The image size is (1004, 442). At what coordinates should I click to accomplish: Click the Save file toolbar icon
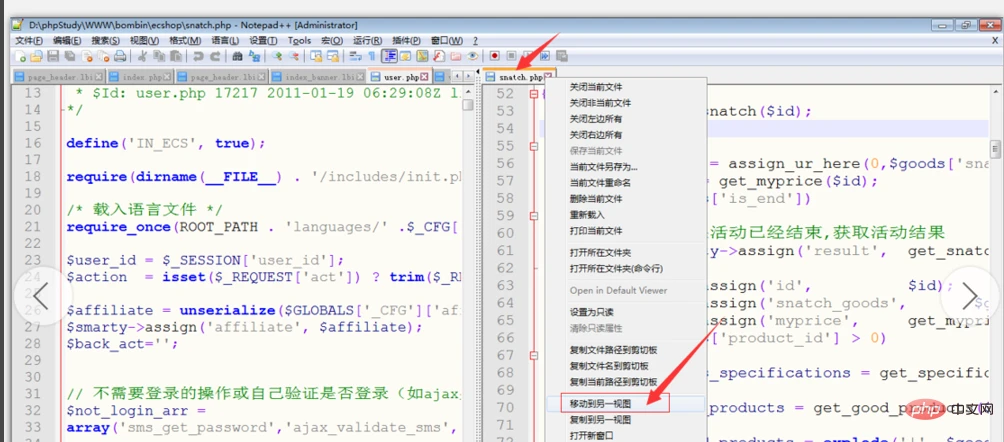coord(53,56)
